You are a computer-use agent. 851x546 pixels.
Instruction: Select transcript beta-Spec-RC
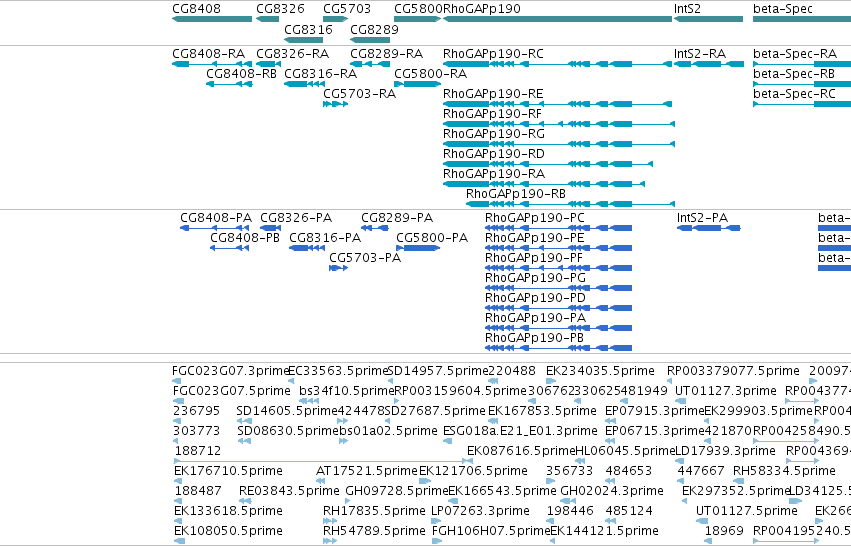802,104
